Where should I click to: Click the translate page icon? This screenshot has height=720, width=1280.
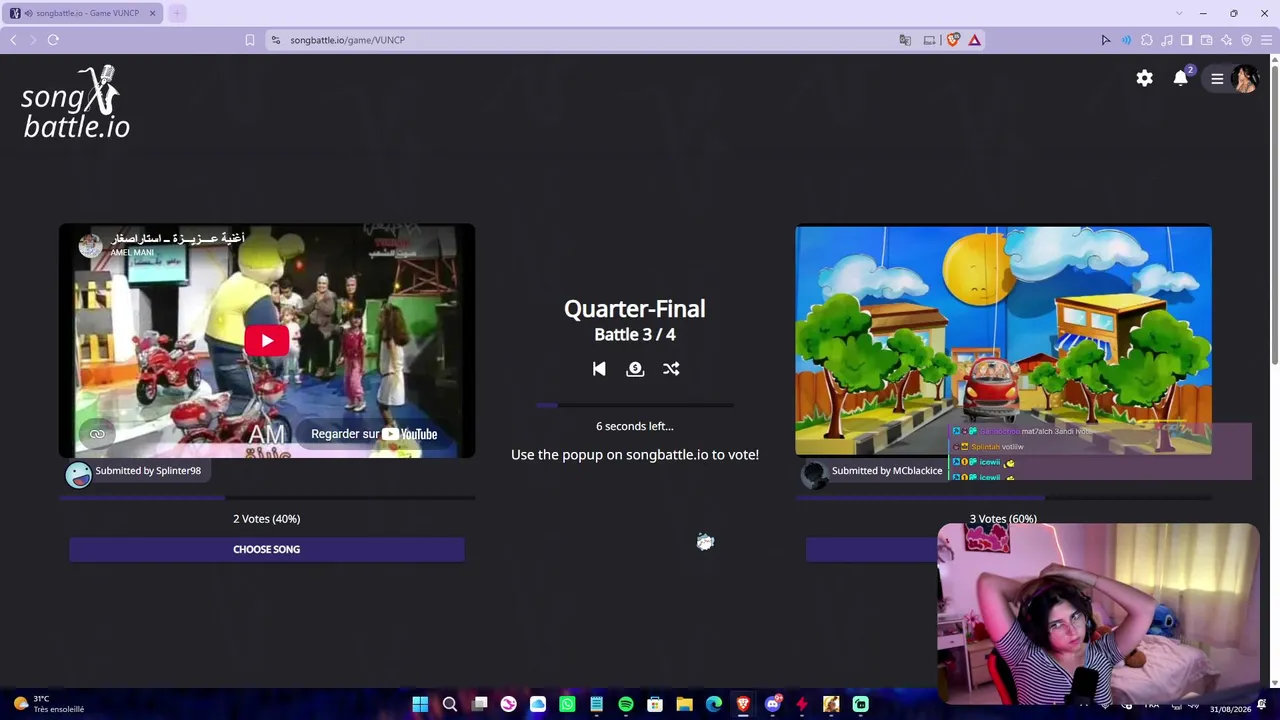tap(905, 40)
